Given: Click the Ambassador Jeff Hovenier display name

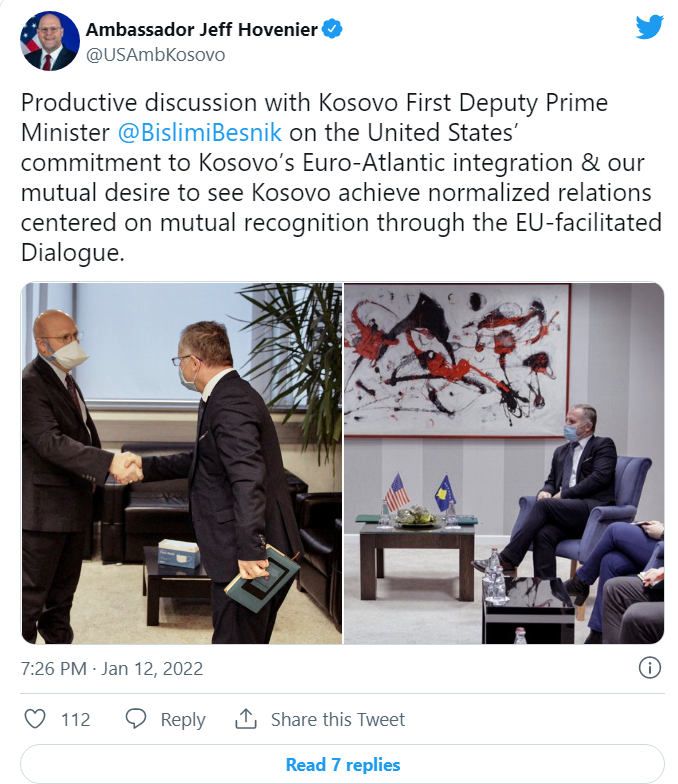Looking at the screenshot, I should [x=202, y=30].
